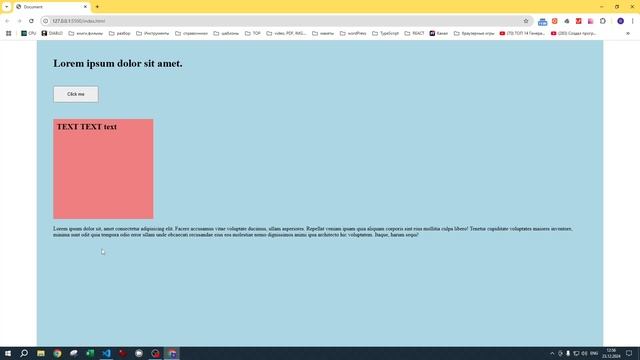
Task: Open the tab search dropdown arrow
Action: 7,7
